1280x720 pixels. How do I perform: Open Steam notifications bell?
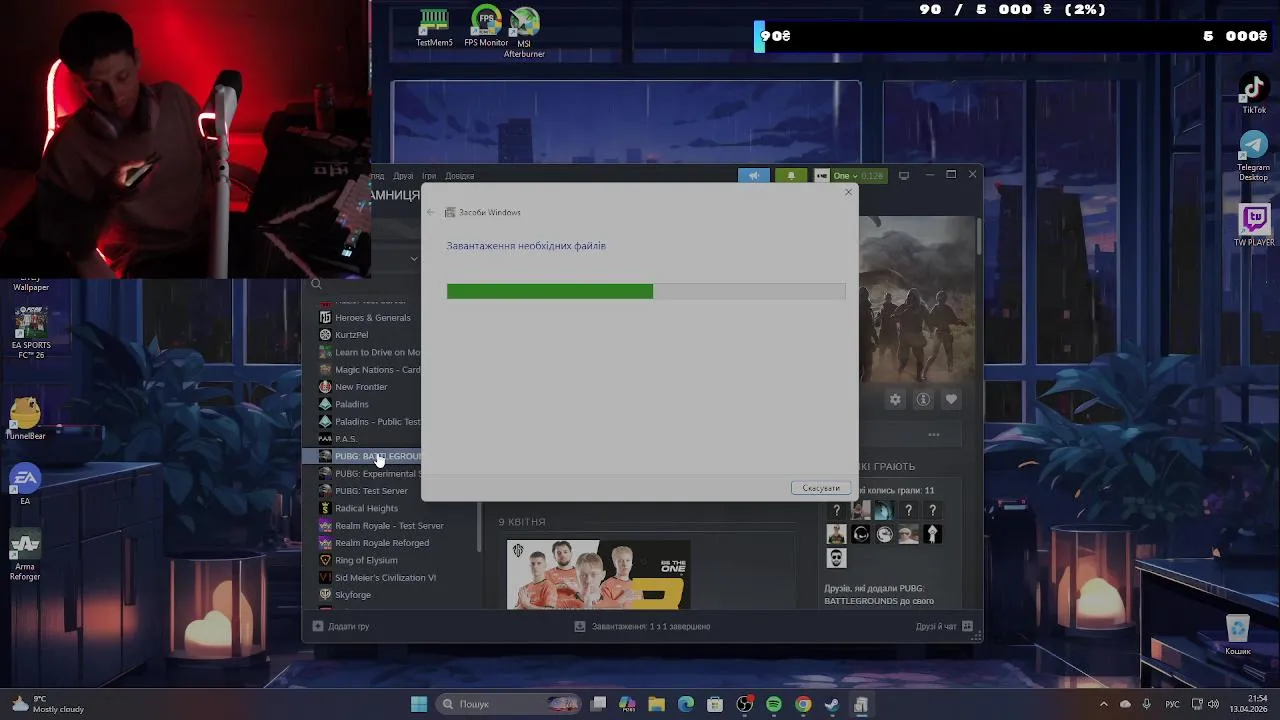[x=790, y=175]
